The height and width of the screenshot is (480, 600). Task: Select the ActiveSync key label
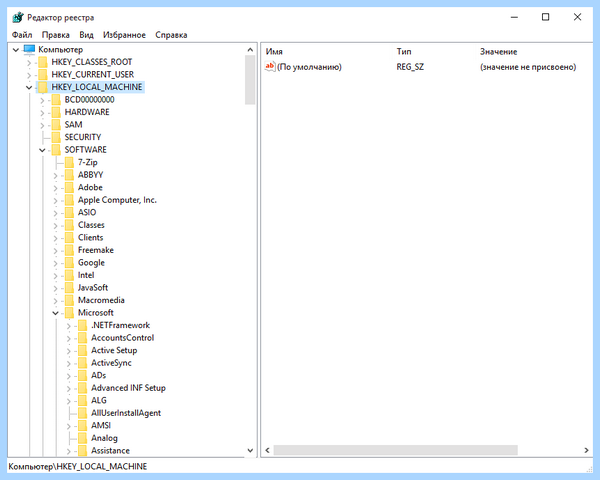click(111, 363)
